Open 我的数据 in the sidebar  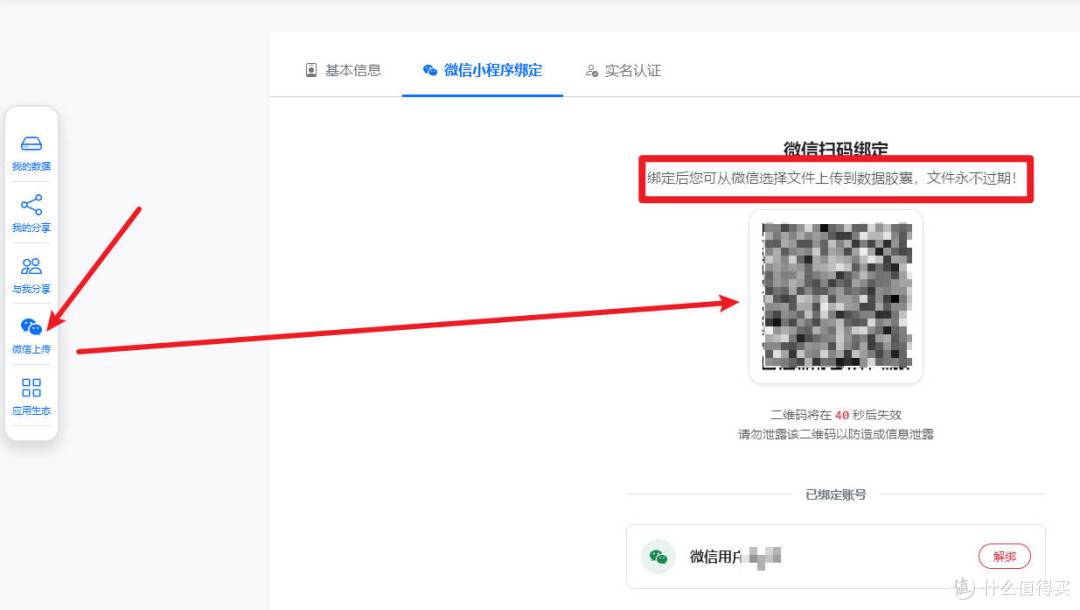tap(31, 153)
